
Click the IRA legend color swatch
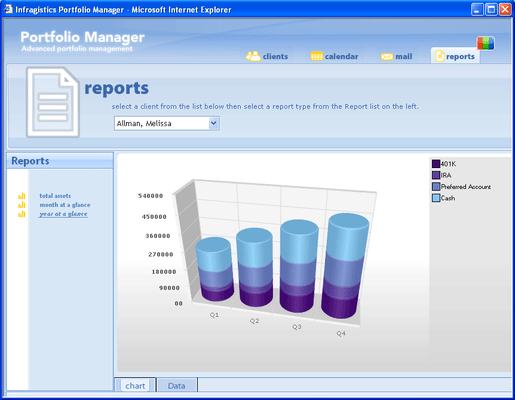pos(436,175)
